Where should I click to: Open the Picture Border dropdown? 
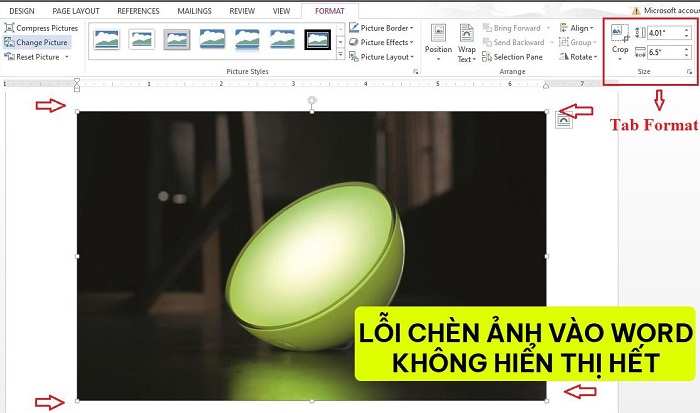click(381, 28)
